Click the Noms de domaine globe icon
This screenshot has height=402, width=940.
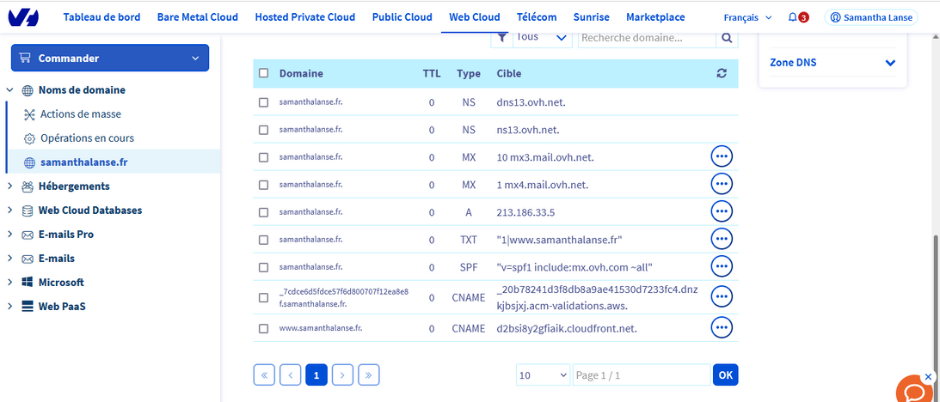[x=27, y=90]
